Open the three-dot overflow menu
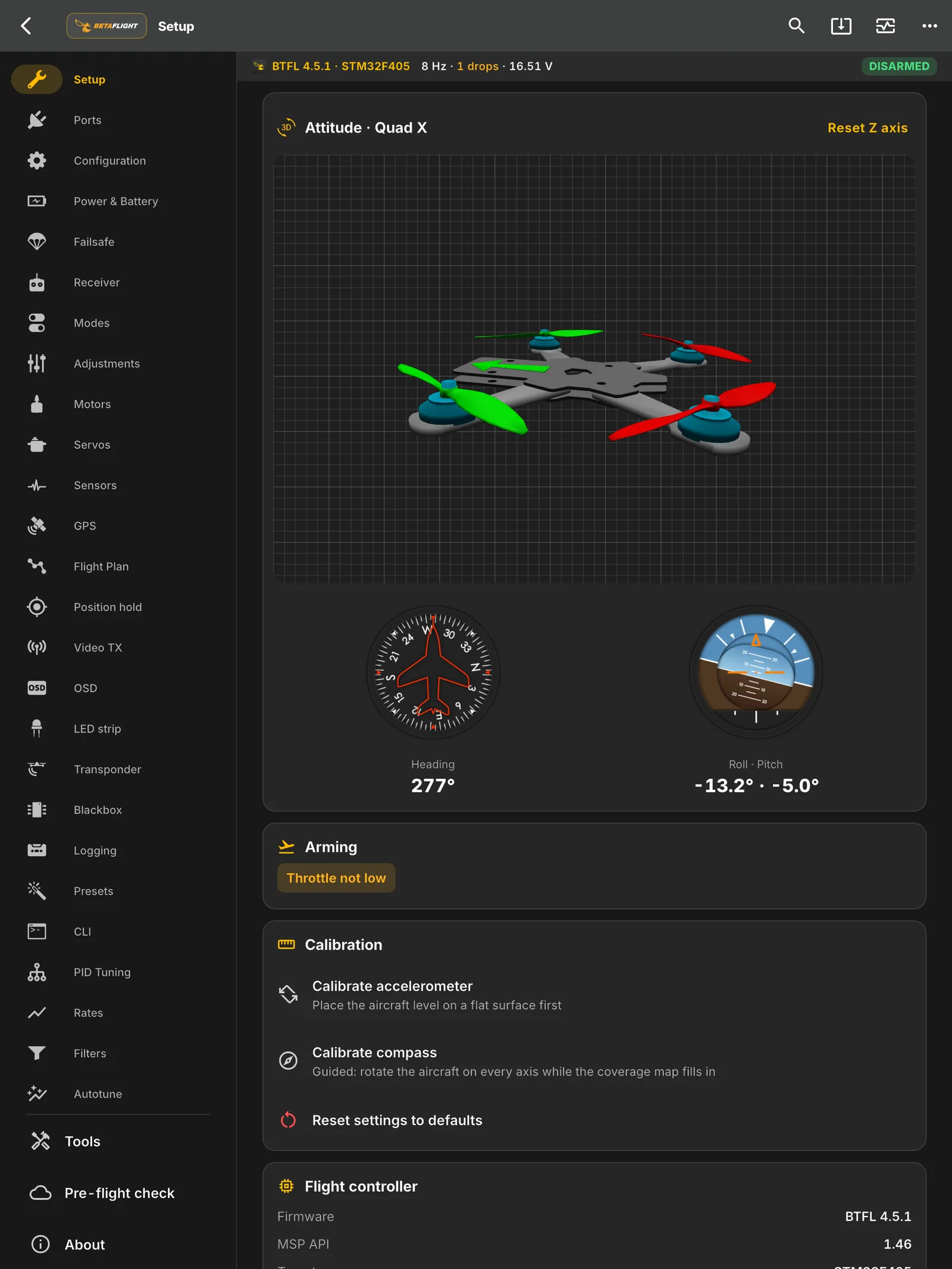This screenshot has height=1269, width=952. click(x=929, y=26)
